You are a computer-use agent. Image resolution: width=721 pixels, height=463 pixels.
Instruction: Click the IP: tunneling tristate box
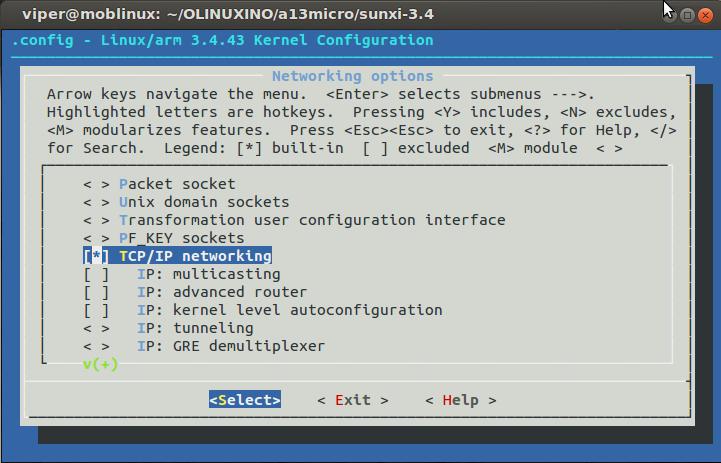(x=96, y=328)
